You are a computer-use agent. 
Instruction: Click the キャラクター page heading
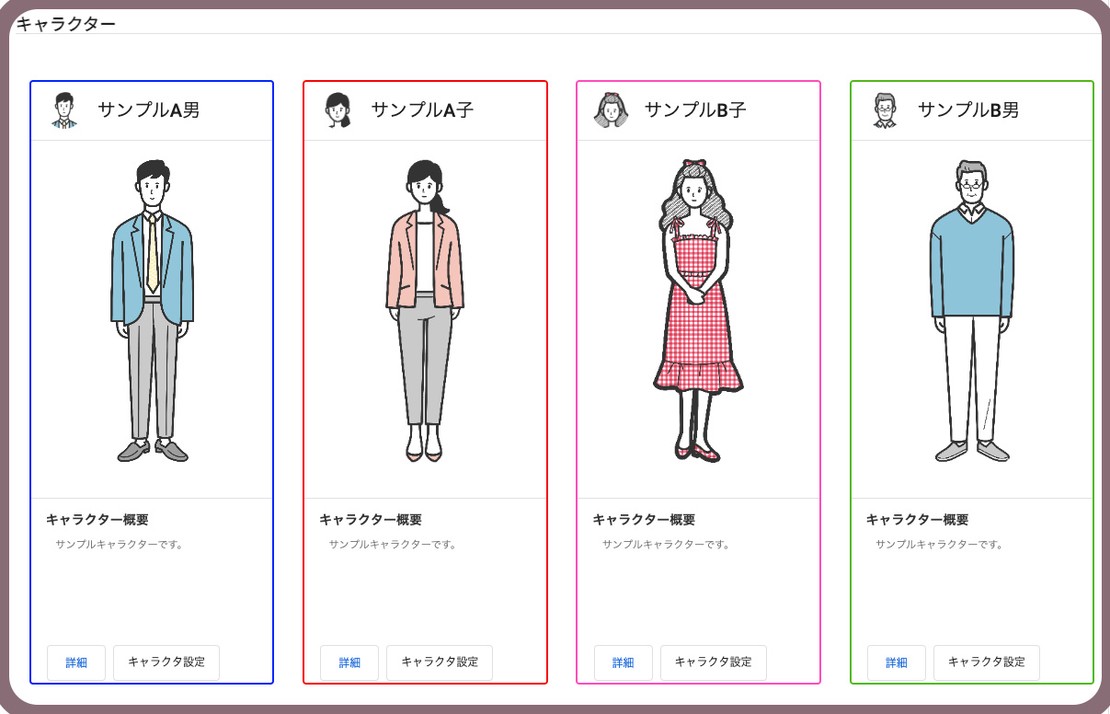[66, 24]
